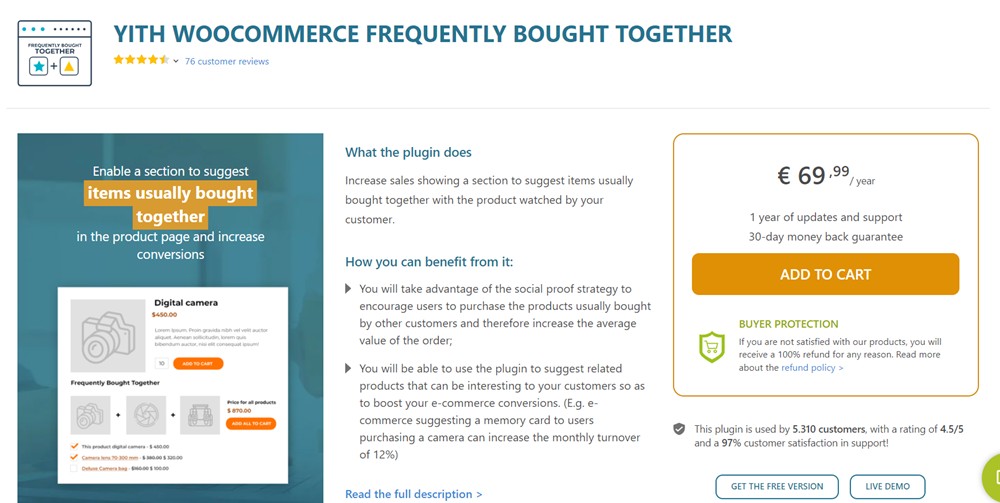Click the camera bag product thumbnail

[199, 414]
